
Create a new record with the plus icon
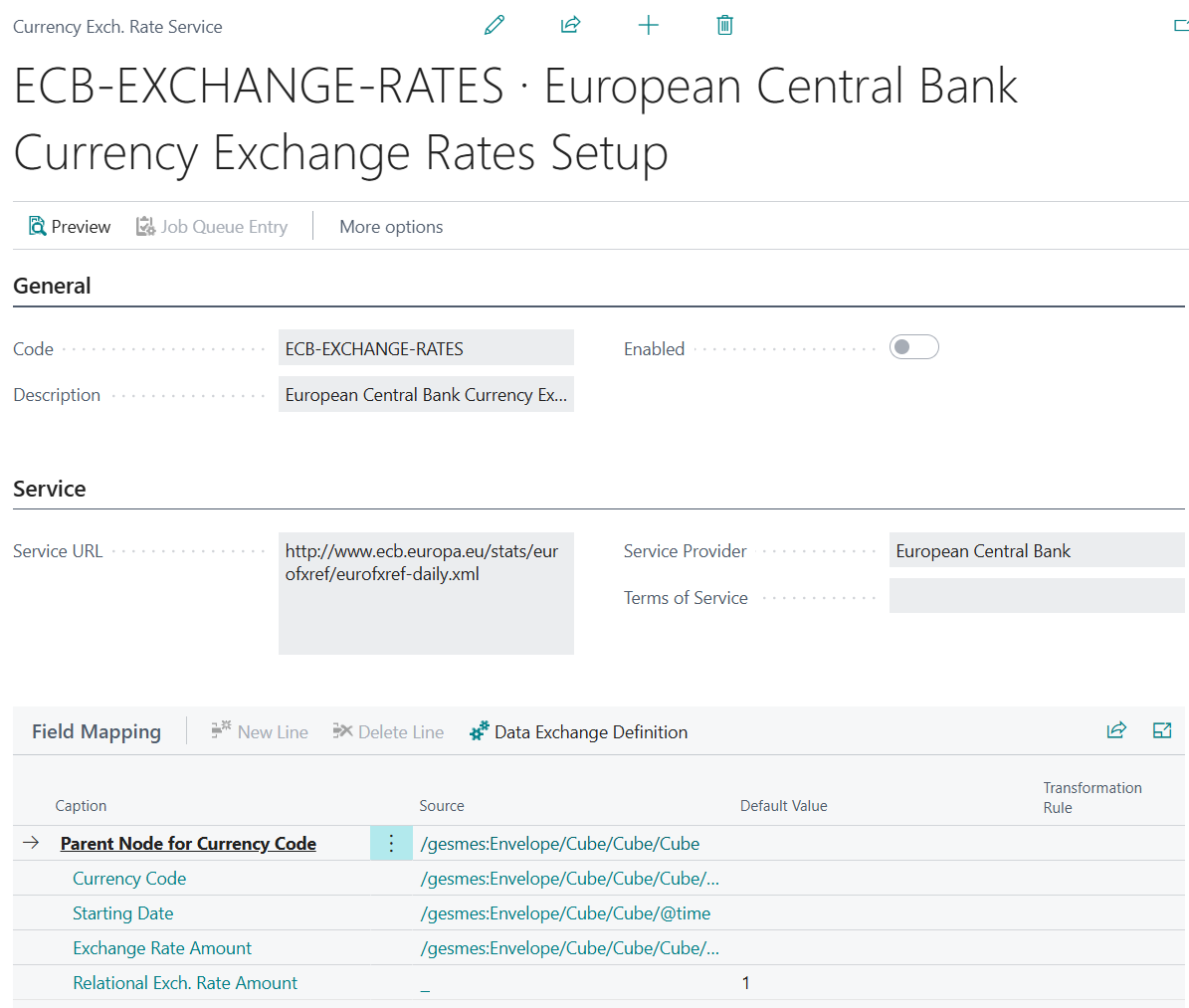[x=648, y=25]
